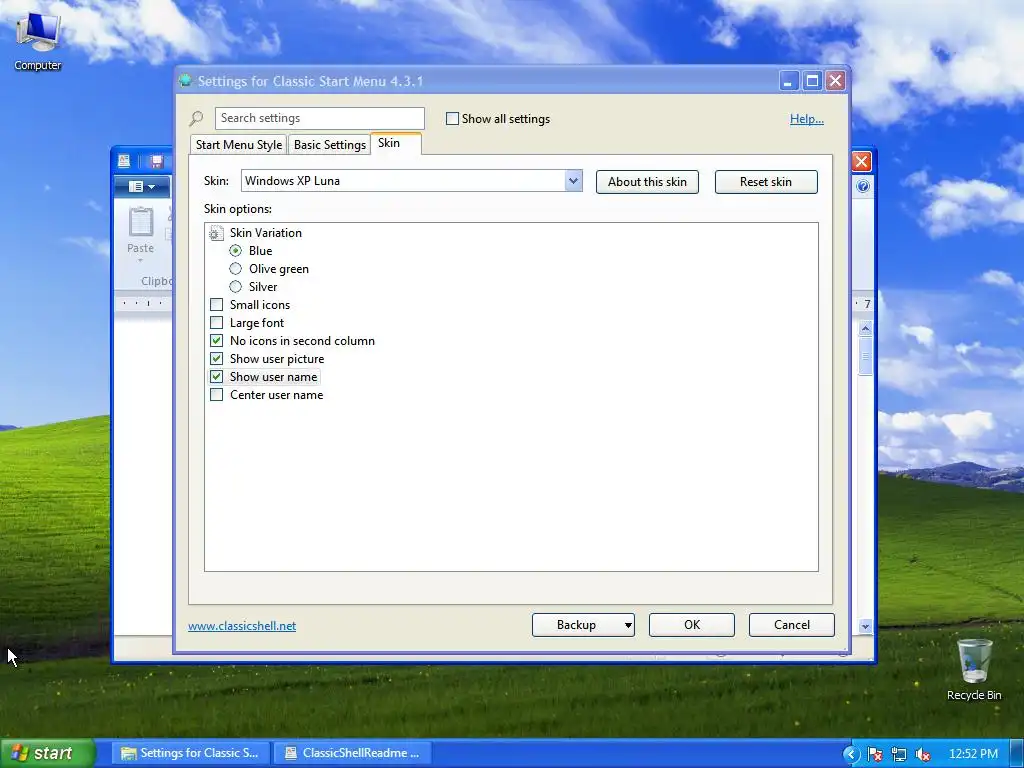
Task: Switch to Settings for Classic S... taskbar button
Action: pos(190,753)
